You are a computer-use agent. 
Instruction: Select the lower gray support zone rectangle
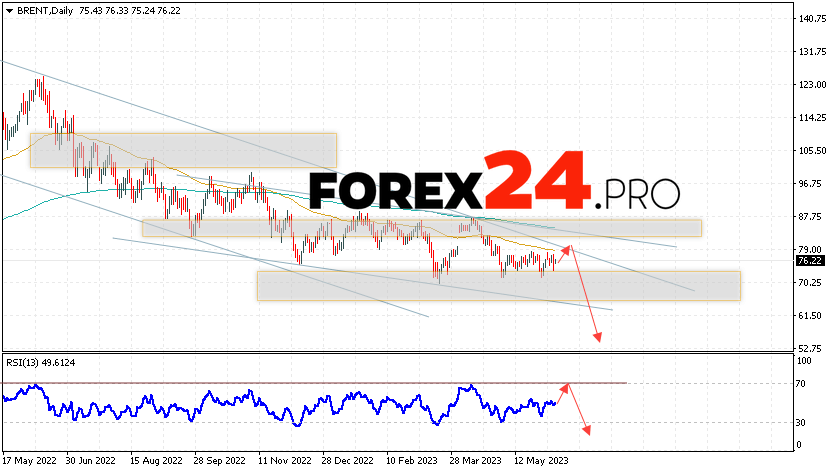point(498,286)
